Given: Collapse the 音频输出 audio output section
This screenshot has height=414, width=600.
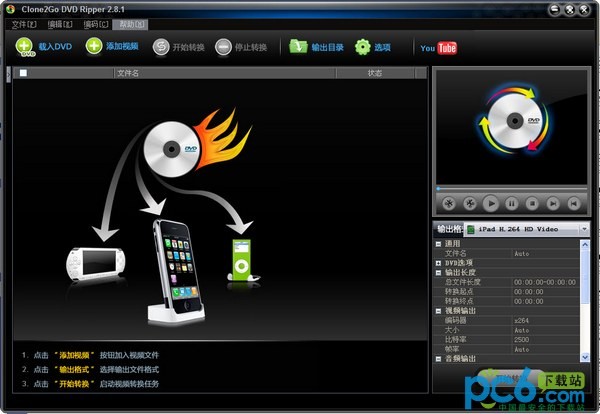Looking at the screenshot, I should (x=439, y=359).
